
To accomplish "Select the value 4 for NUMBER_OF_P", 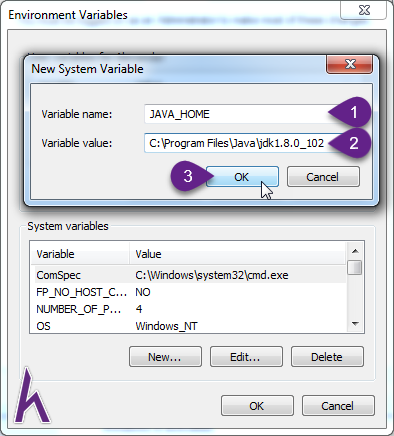I will [x=139, y=309].
